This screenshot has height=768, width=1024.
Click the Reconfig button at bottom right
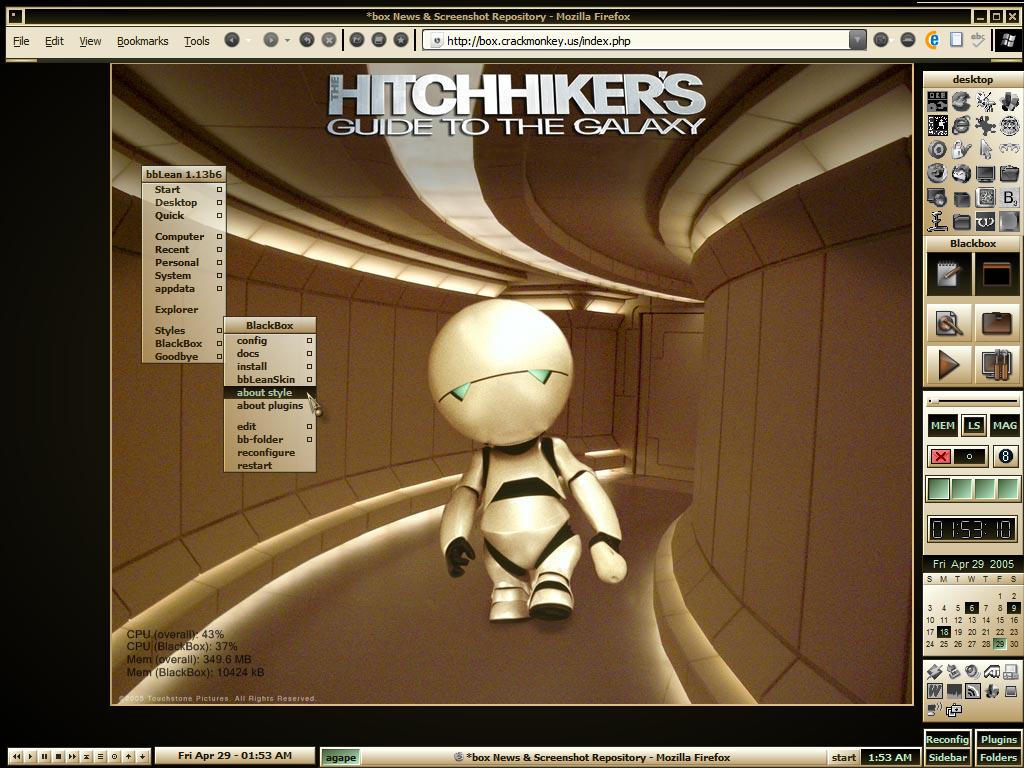(947, 739)
